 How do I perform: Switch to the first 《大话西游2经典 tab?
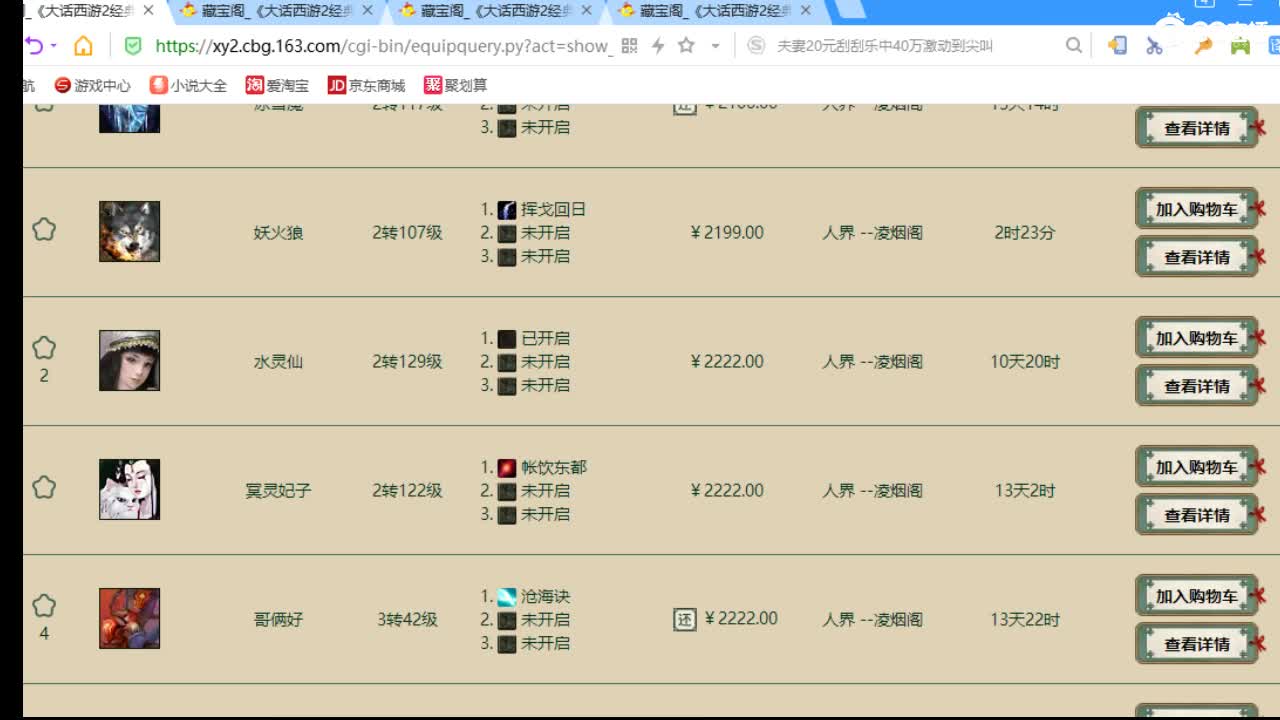coord(85,11)
